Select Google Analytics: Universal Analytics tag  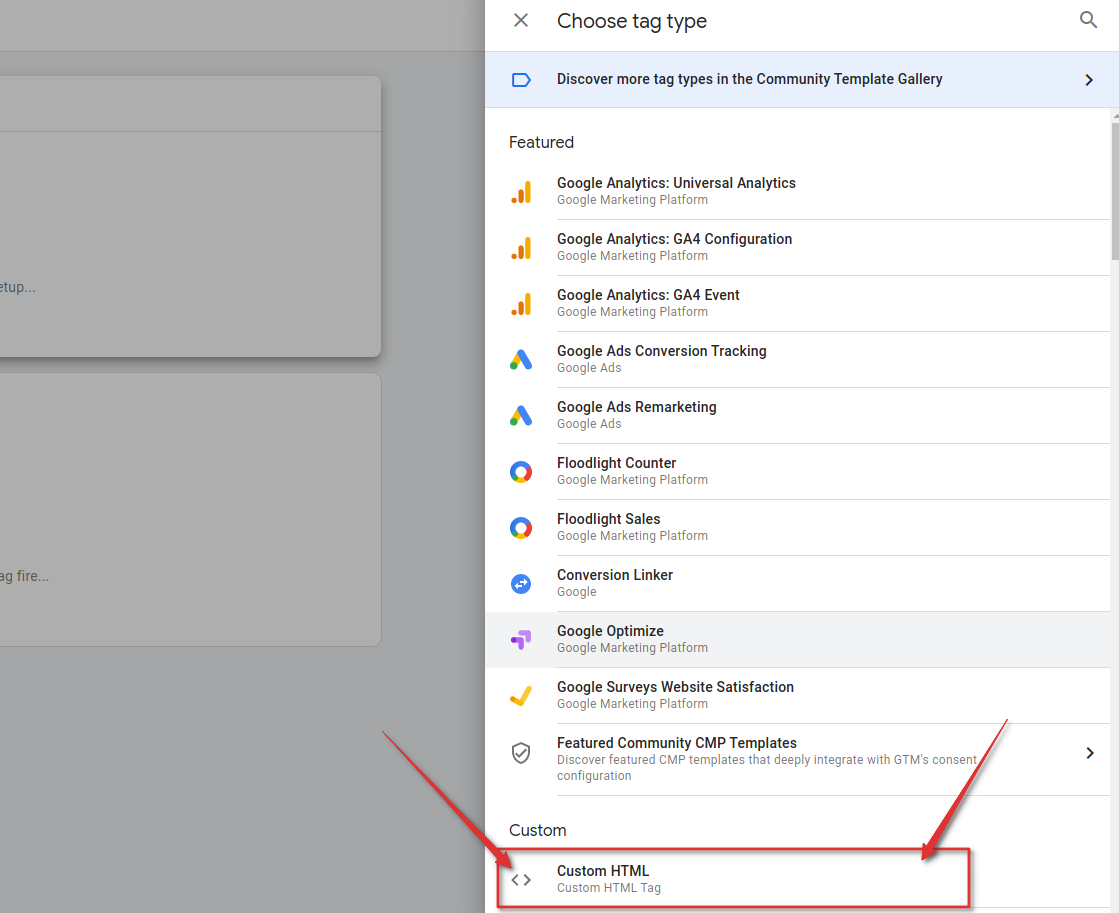[x=797, y=191]
